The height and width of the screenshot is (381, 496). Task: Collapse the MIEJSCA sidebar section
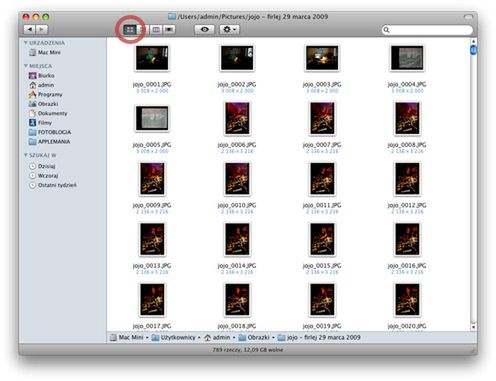coord(26,66)
